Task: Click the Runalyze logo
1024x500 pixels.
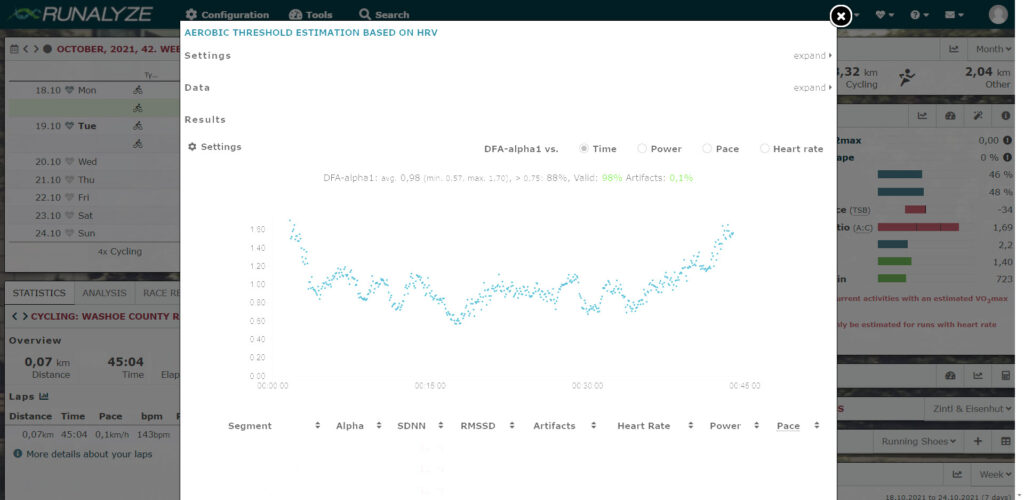Action: pyautogui.click(x=78, y=14)
